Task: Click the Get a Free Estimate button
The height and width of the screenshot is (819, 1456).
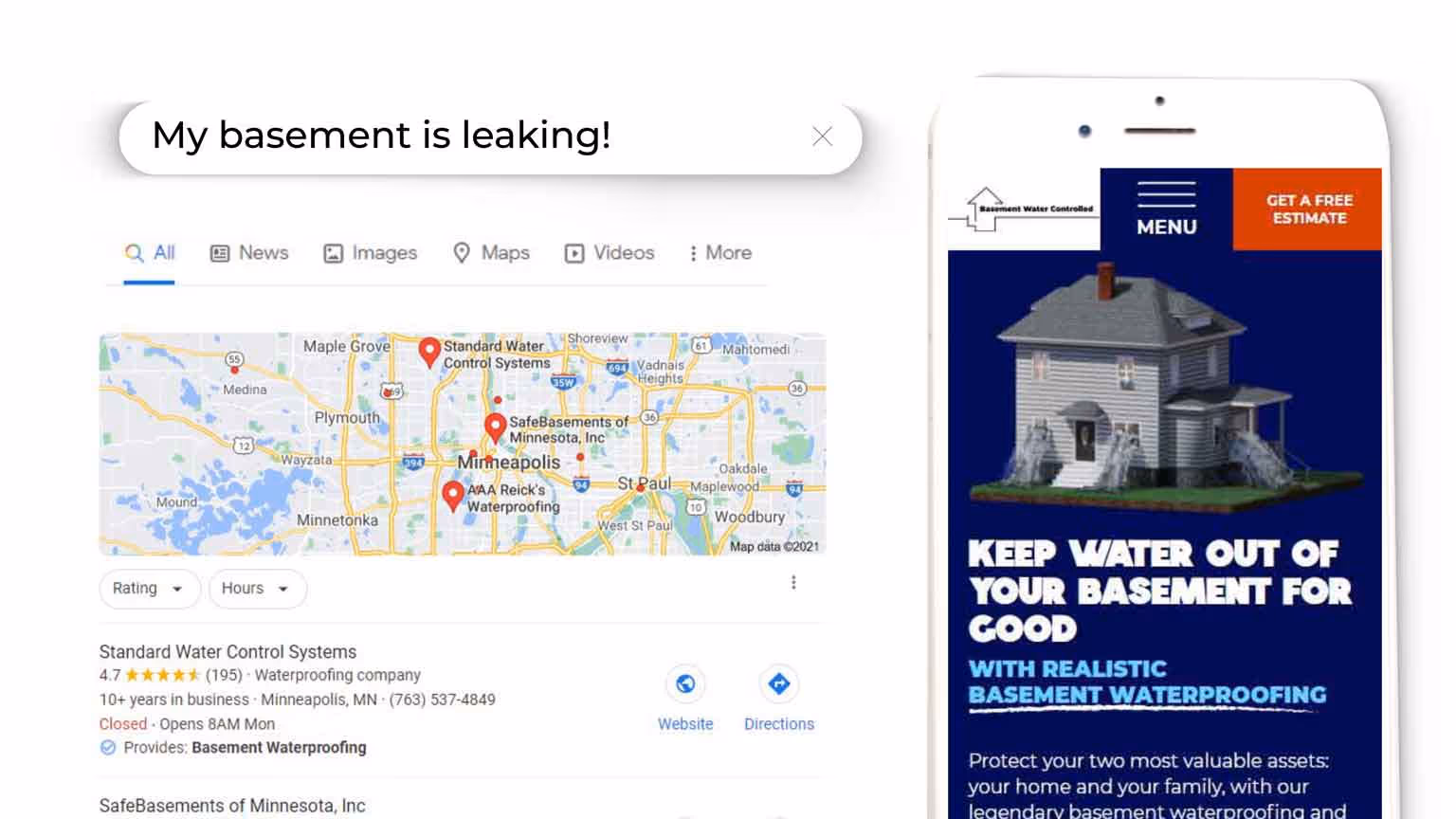Action: coord(1308,209)
